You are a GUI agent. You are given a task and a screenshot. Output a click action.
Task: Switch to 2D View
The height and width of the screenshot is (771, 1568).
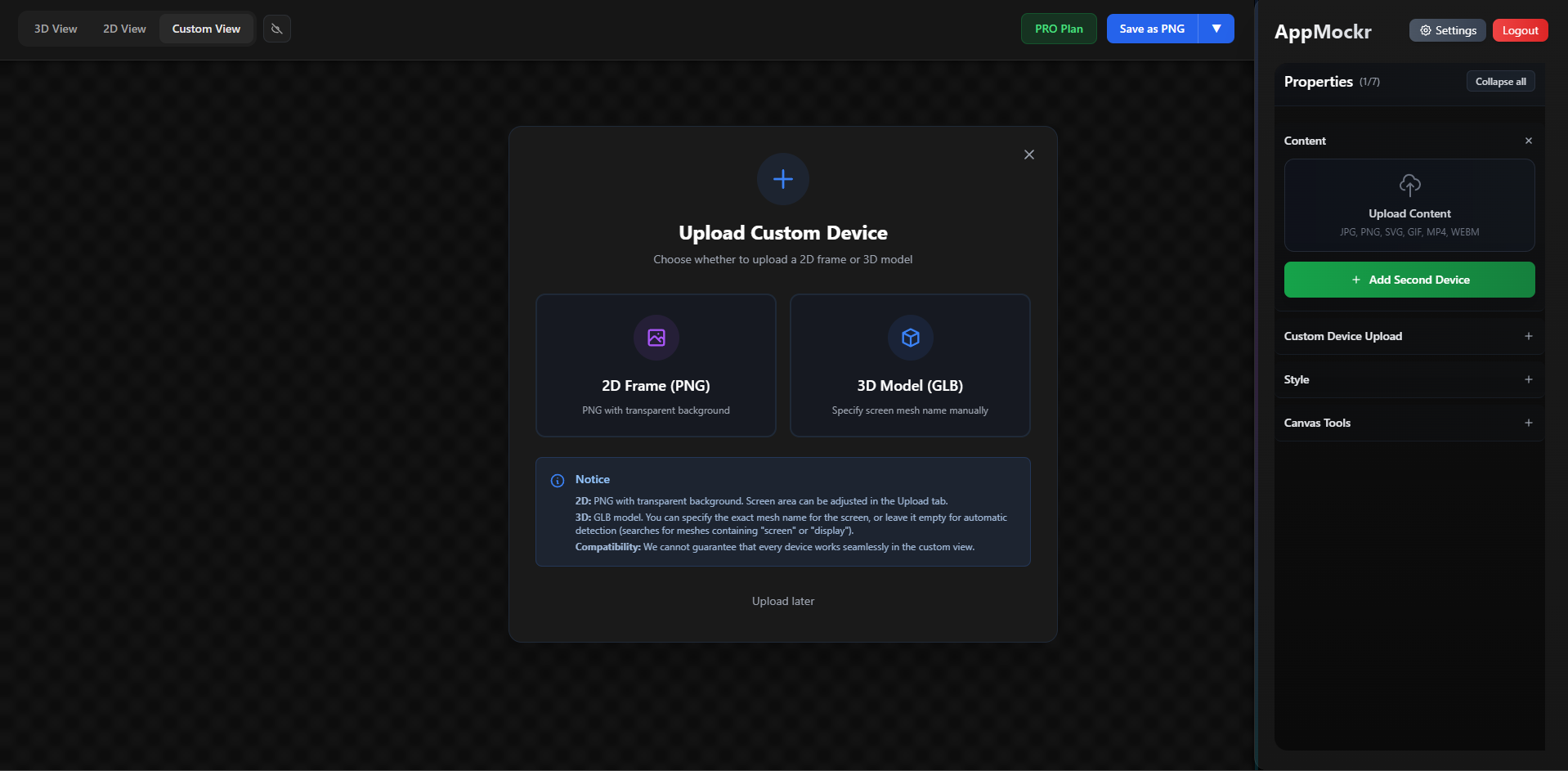point(123,28)
